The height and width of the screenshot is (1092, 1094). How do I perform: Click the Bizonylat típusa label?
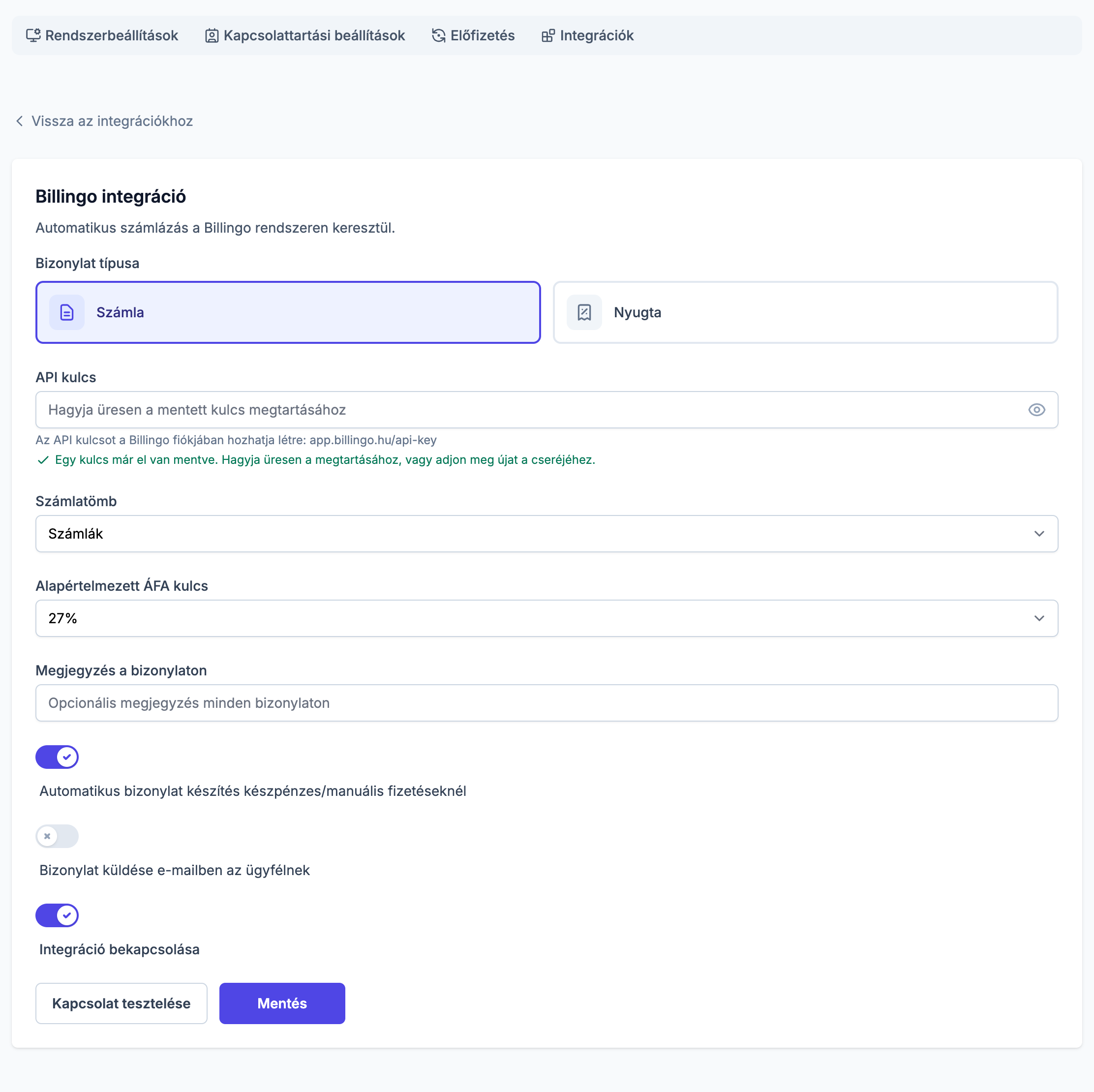pyautogui.click(x=87, y=263)
